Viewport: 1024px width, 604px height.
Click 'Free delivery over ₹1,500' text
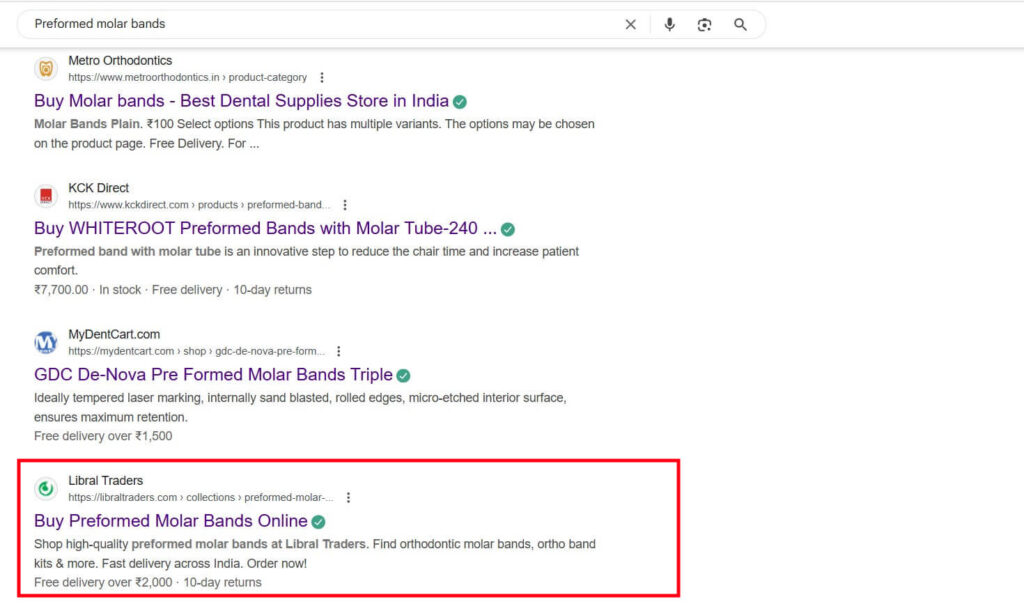103,436
